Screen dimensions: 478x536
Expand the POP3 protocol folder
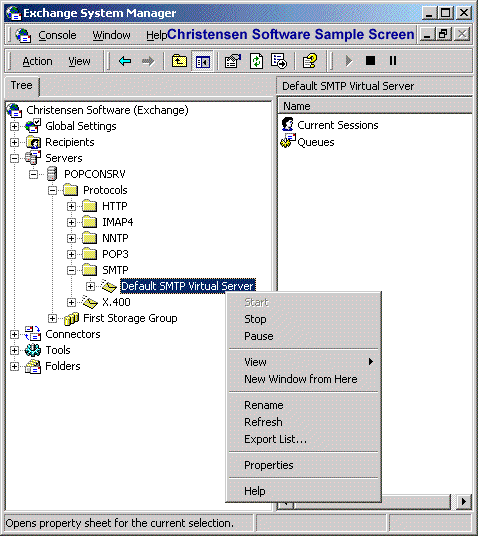(71, 254)
